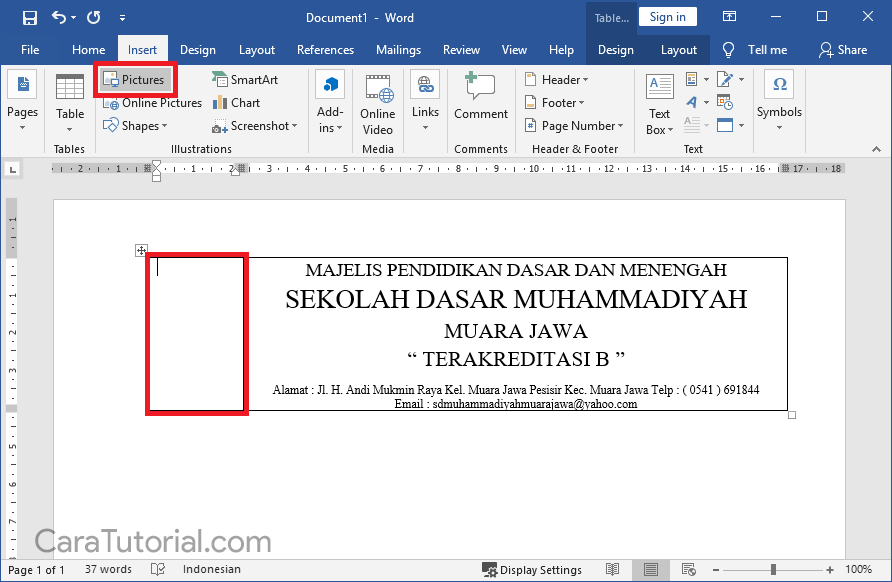Open Table Tools Layout tab

pos(678,50)
